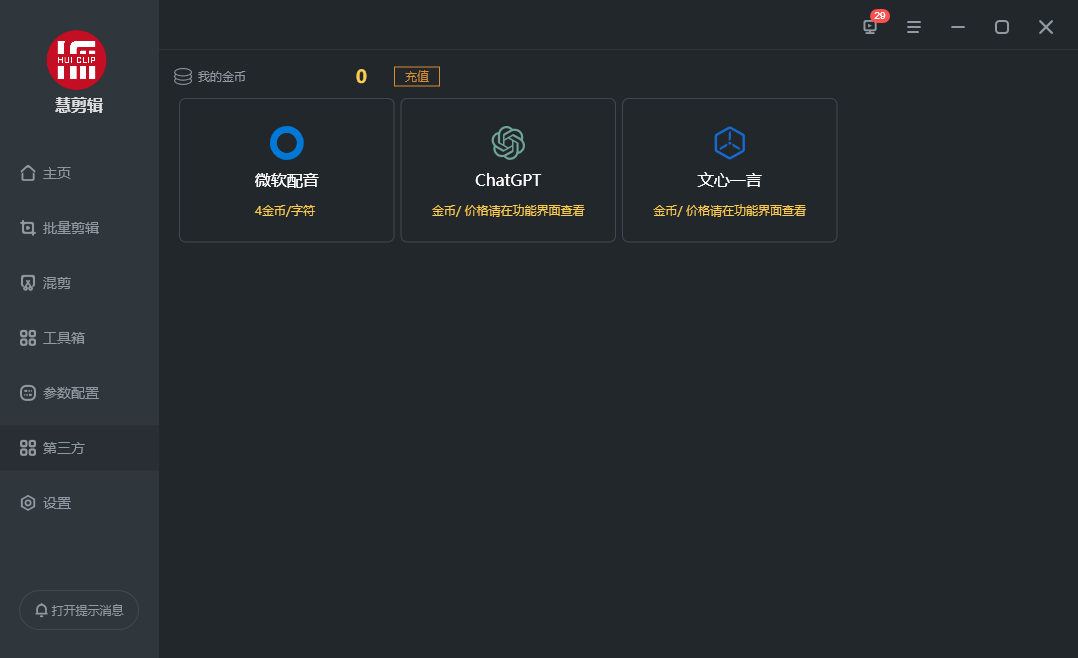This screenshot has width=1078, height=658.
Task: Click the Hui Clip logo
Action: [x=77, y=60]
